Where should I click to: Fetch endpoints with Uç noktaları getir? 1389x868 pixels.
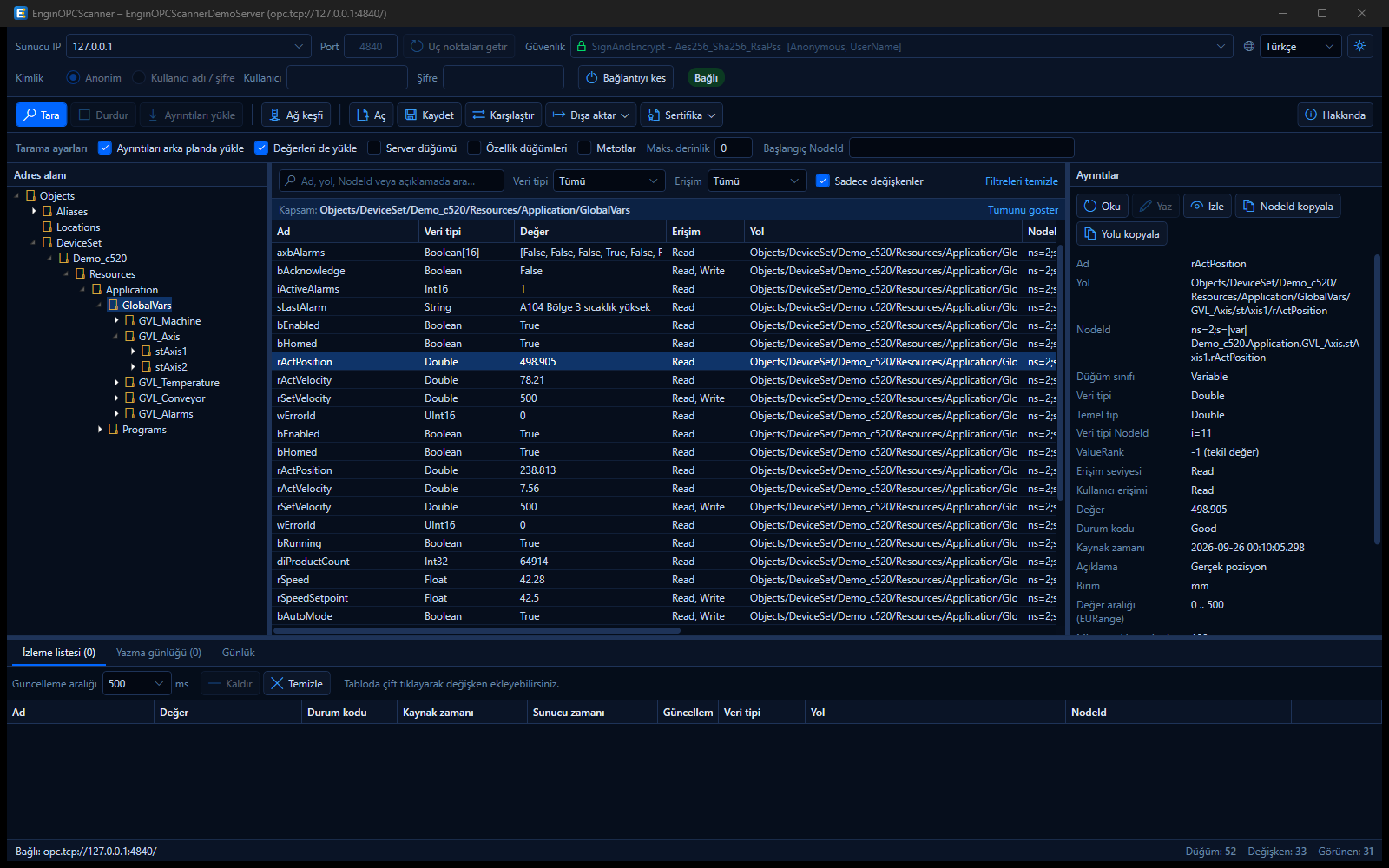459,47
